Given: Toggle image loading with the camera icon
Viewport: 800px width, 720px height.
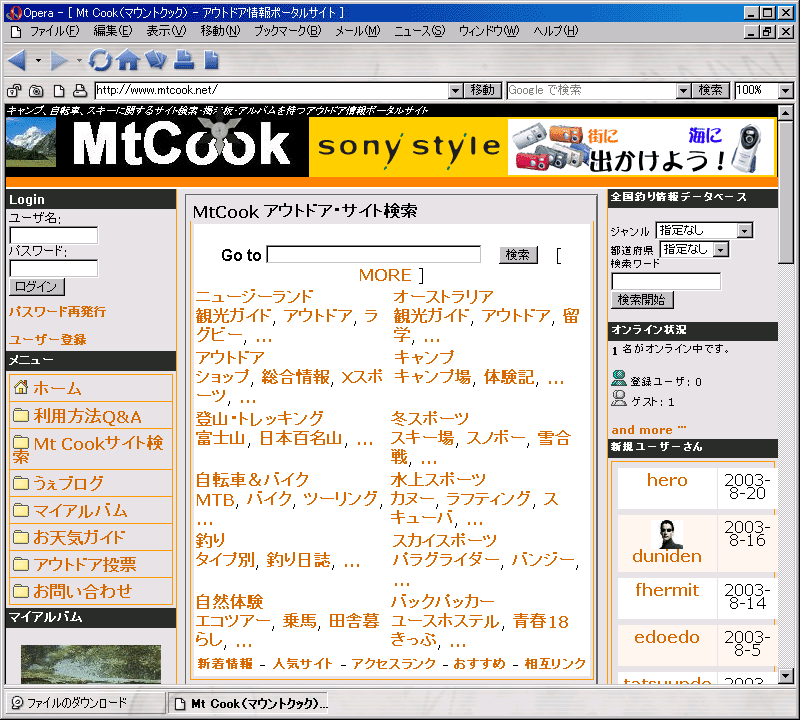Looking at the screenshot, I should (36, 91).
